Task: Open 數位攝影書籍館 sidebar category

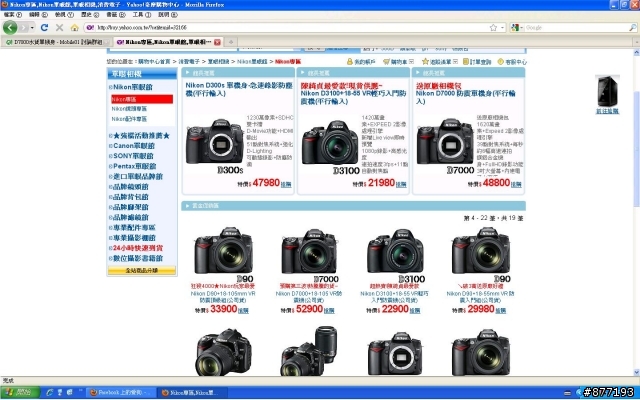Action: pos(138,258)
